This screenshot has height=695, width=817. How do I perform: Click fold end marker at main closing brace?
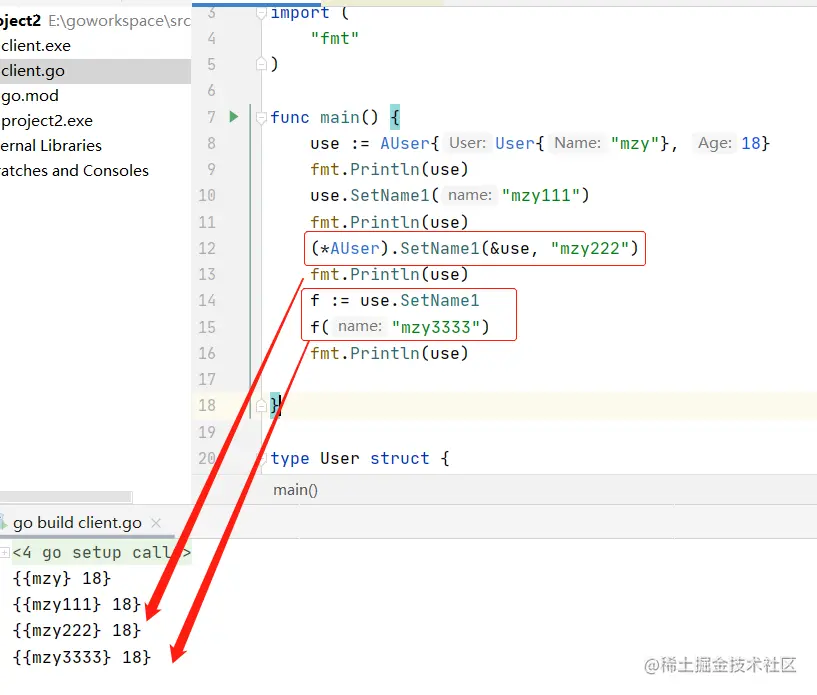[262, 405]
